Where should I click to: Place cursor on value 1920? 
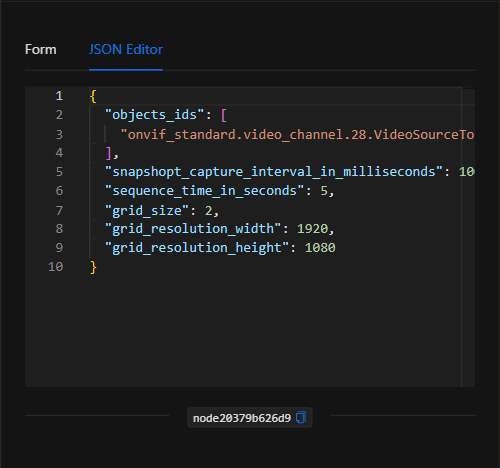(x=312, y=229)
